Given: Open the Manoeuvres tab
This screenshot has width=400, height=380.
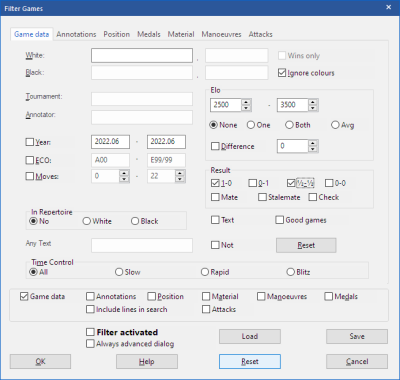Looking at the screenshot, I should 221,34.
